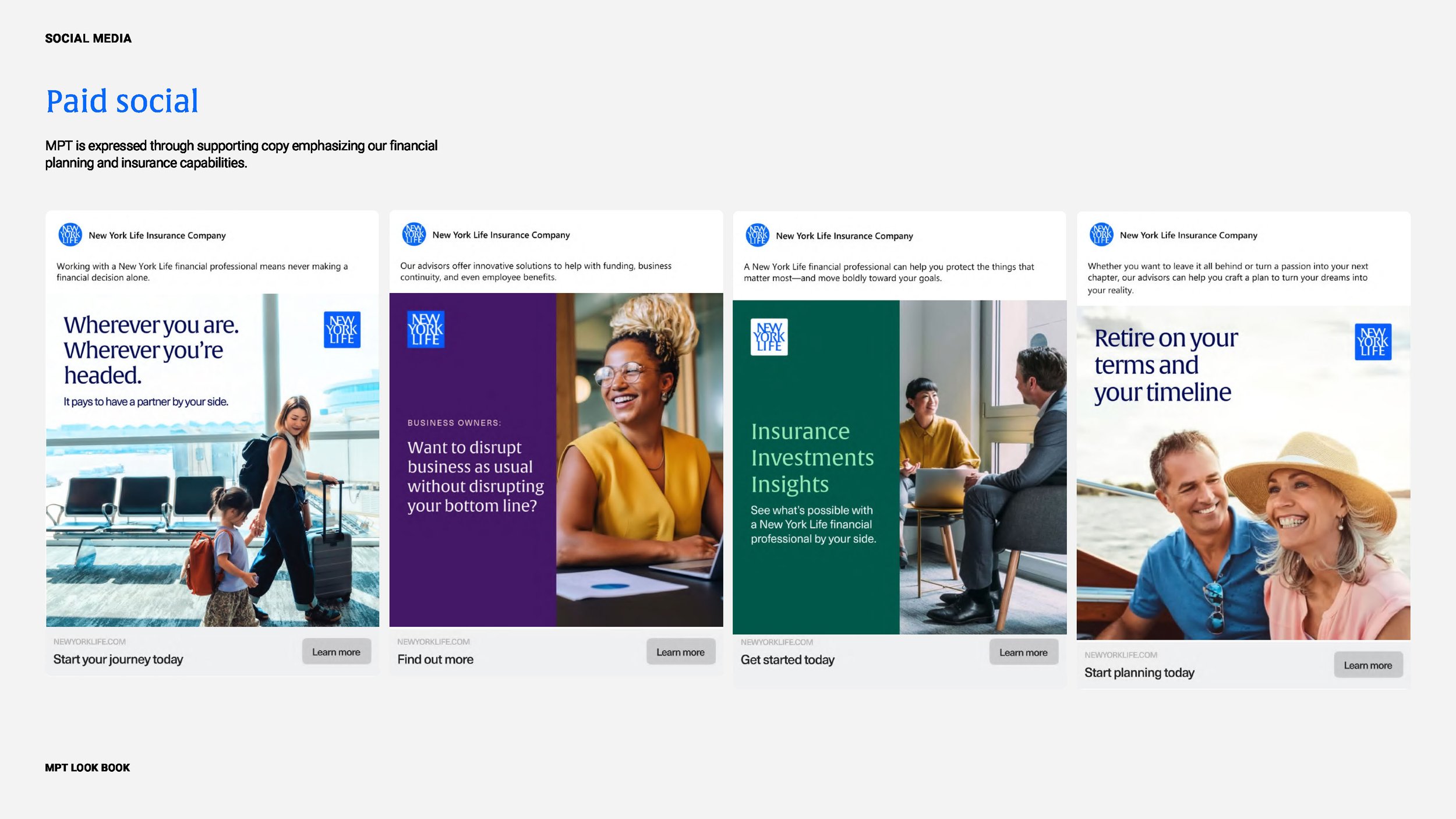This screenshot has width=1456, height=819.
Task: Click the "MPT LOOK BOOK" footer text
Action: pyautogui.click(x=87, y=768)
